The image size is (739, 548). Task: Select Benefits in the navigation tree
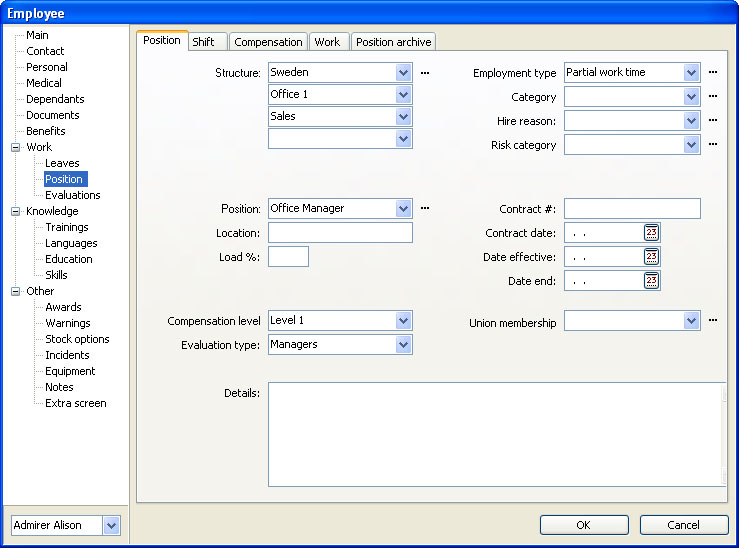[46, 131]
